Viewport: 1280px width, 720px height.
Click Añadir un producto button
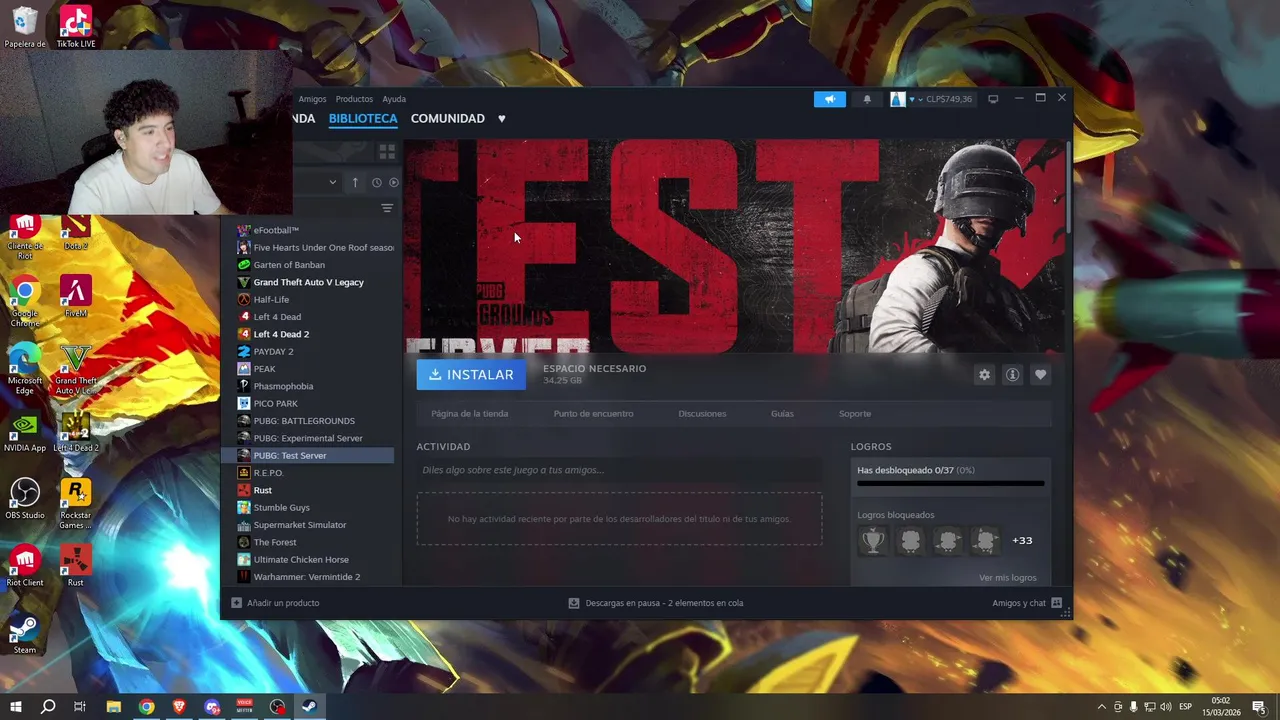(x=275, y=603)
